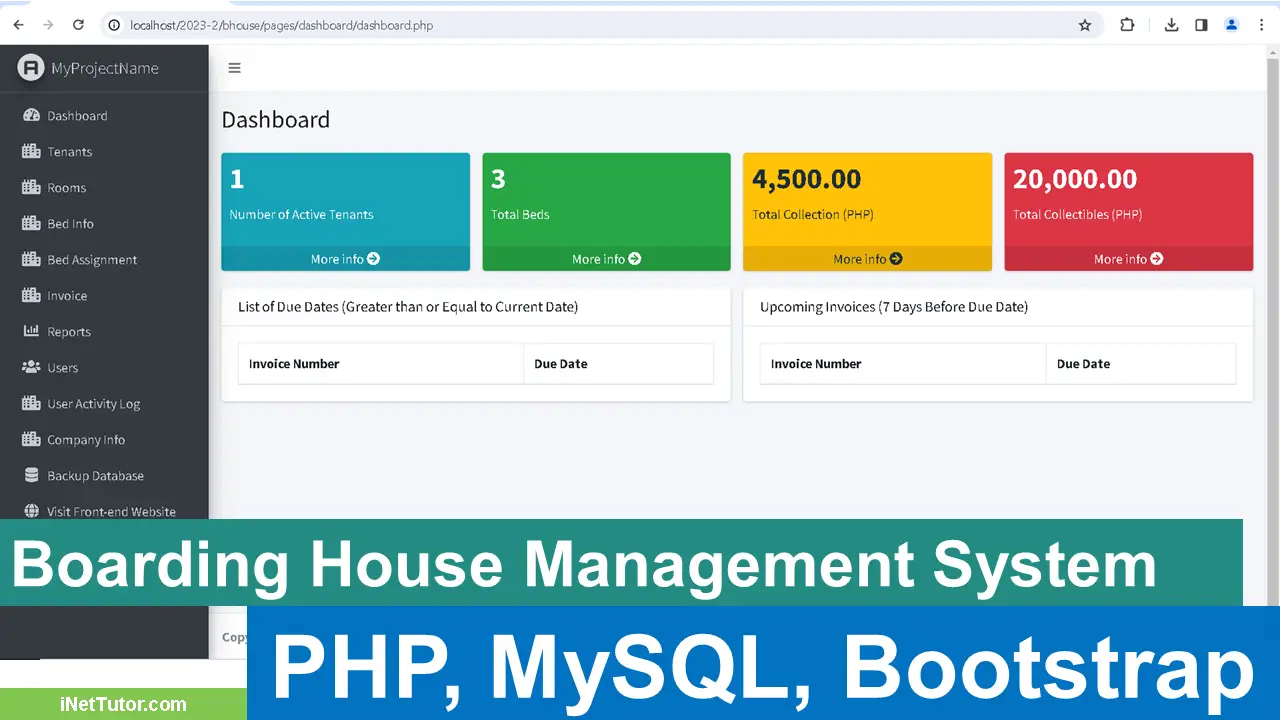This screenshot has width=1280, height=720.
Task: Select Company Info in the sidebar
Action: [86, 439]
